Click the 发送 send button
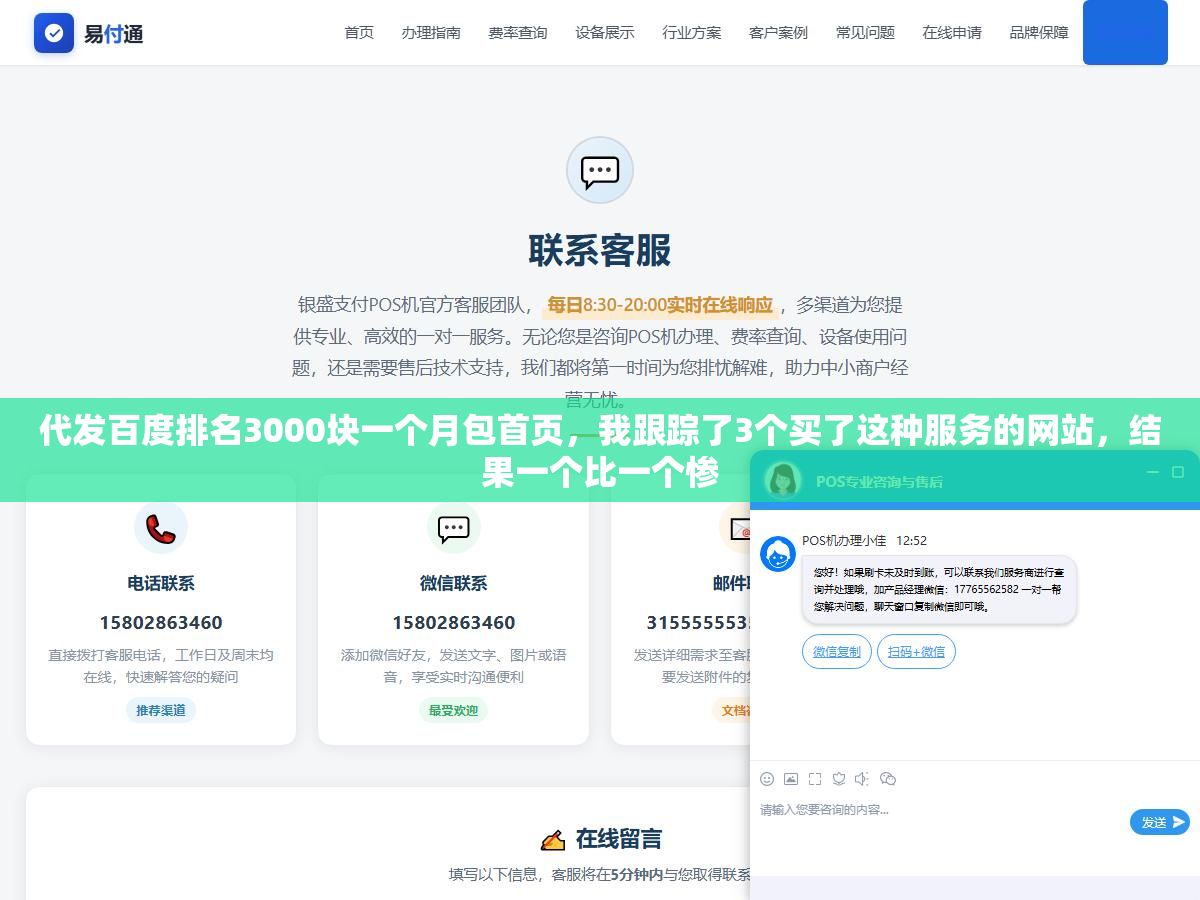1200x900 pixels. pos(1160,822)
